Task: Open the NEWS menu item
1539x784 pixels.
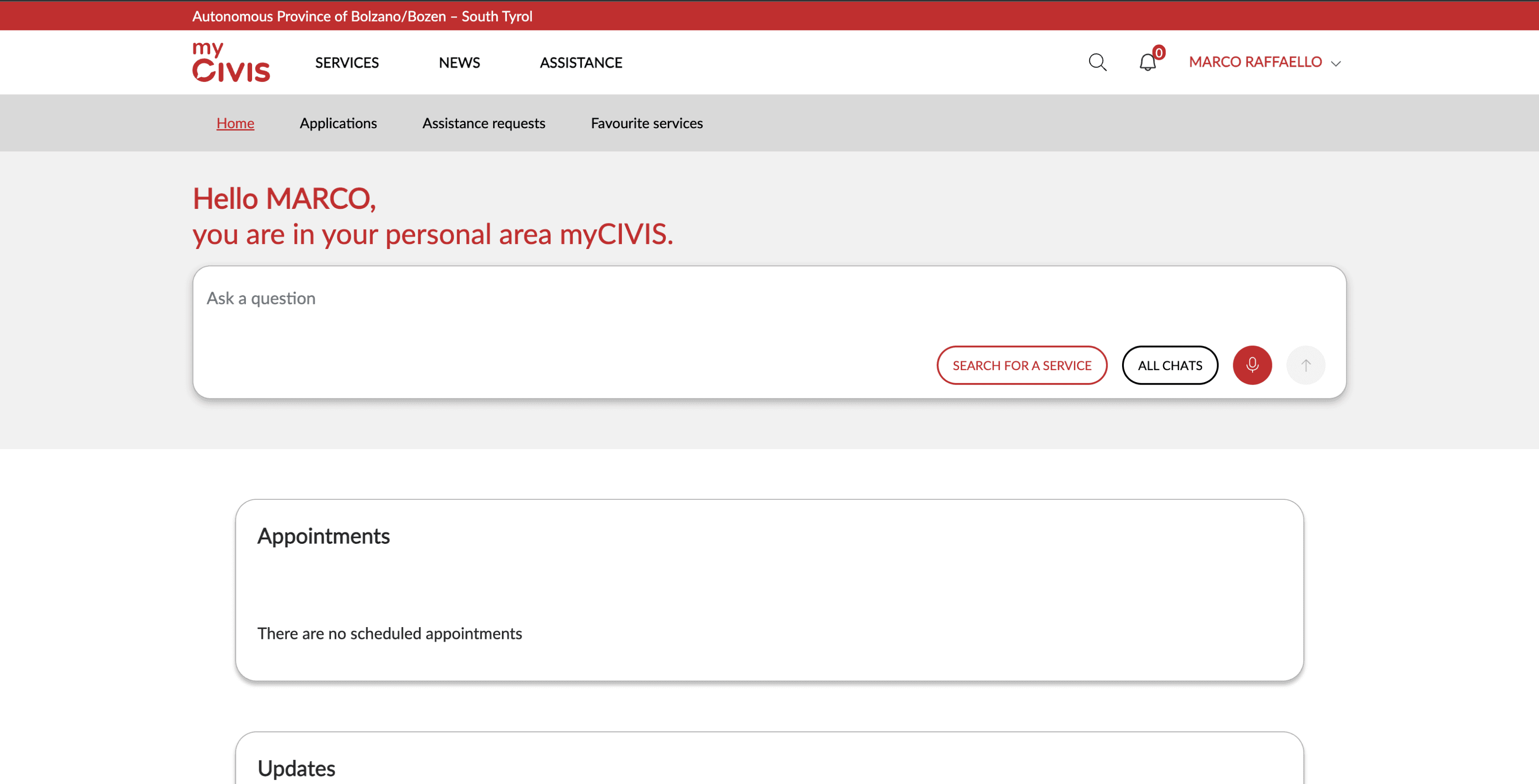Action: (x=459, y=63)
